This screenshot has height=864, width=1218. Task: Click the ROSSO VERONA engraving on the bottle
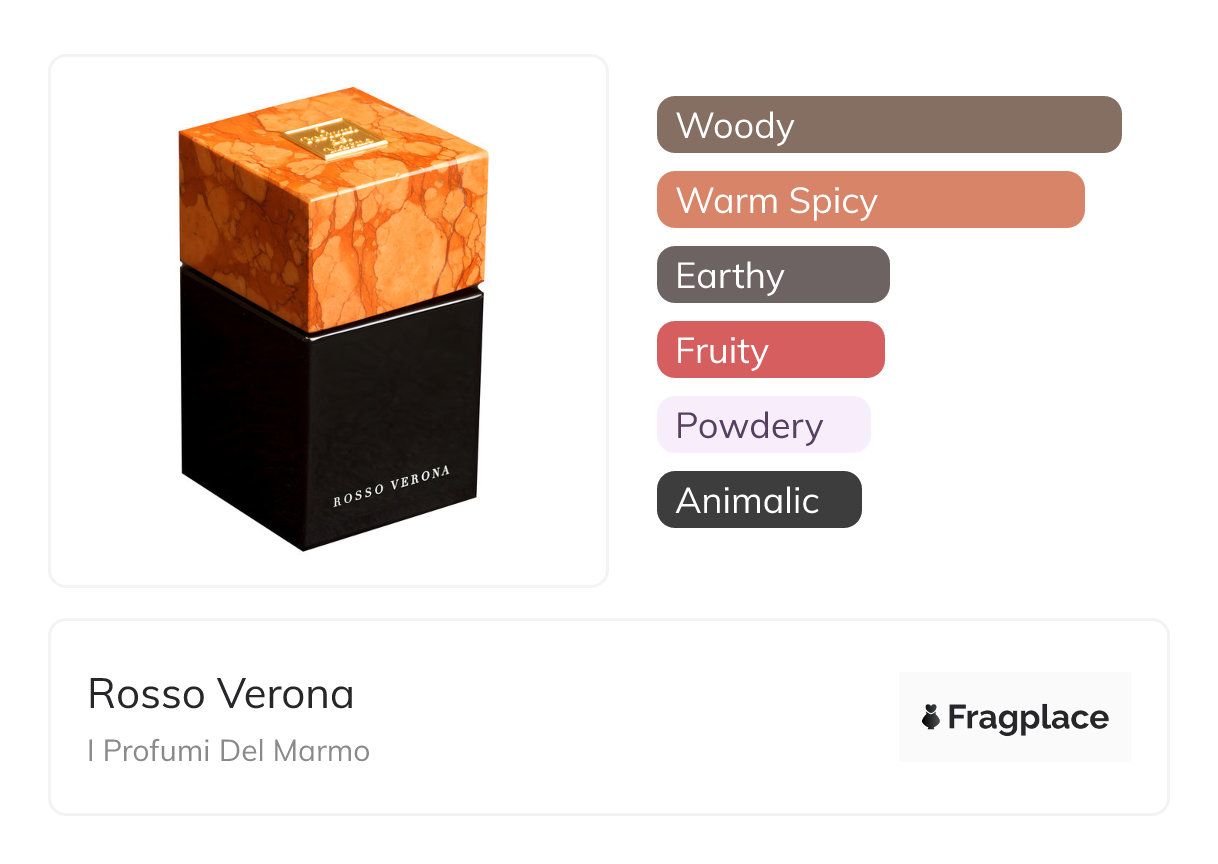tap(391, 486)
